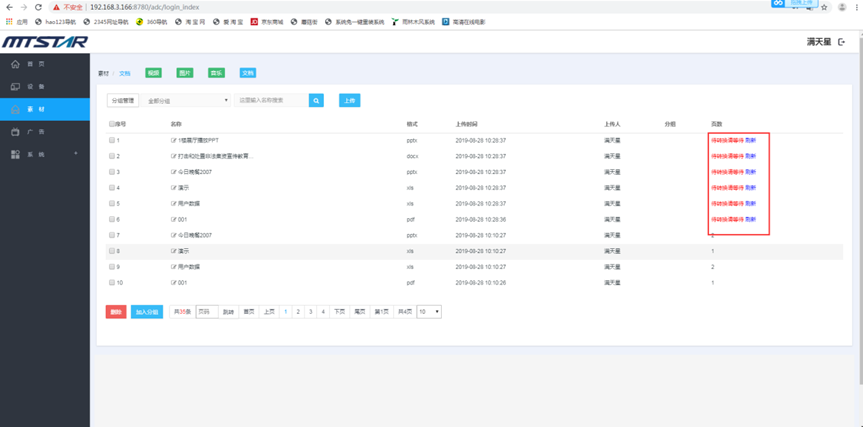Reload the page with browser refresh
The image size is (863, 427).
click(37, 6)
